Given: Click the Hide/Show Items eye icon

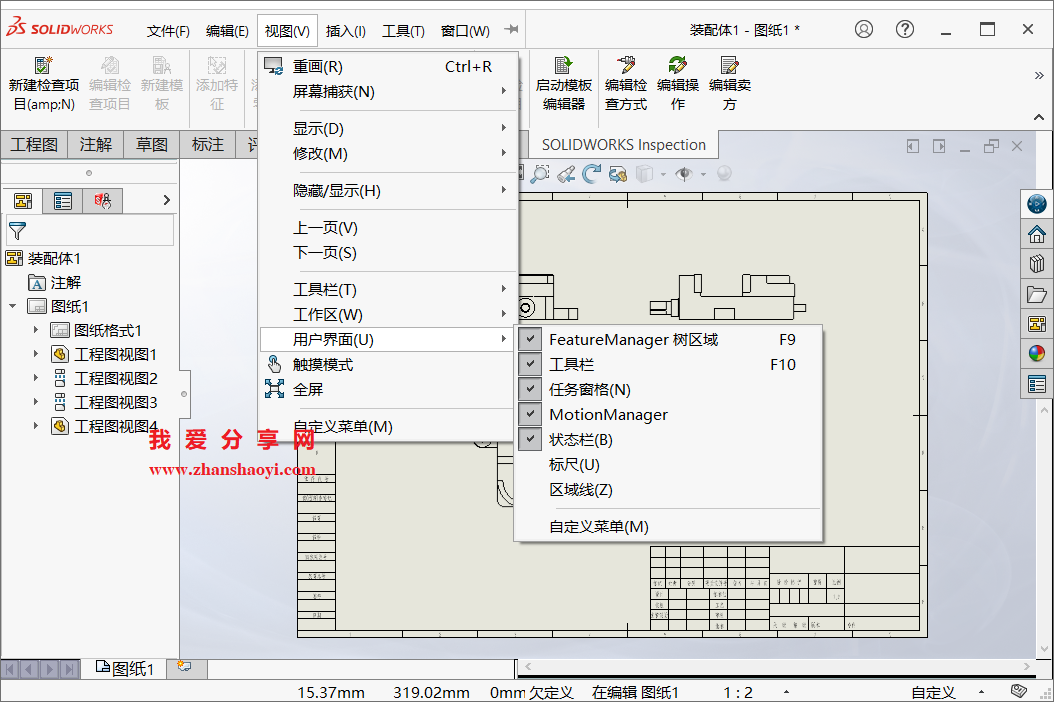Looking at the screenshot, I should coord(684,173).
